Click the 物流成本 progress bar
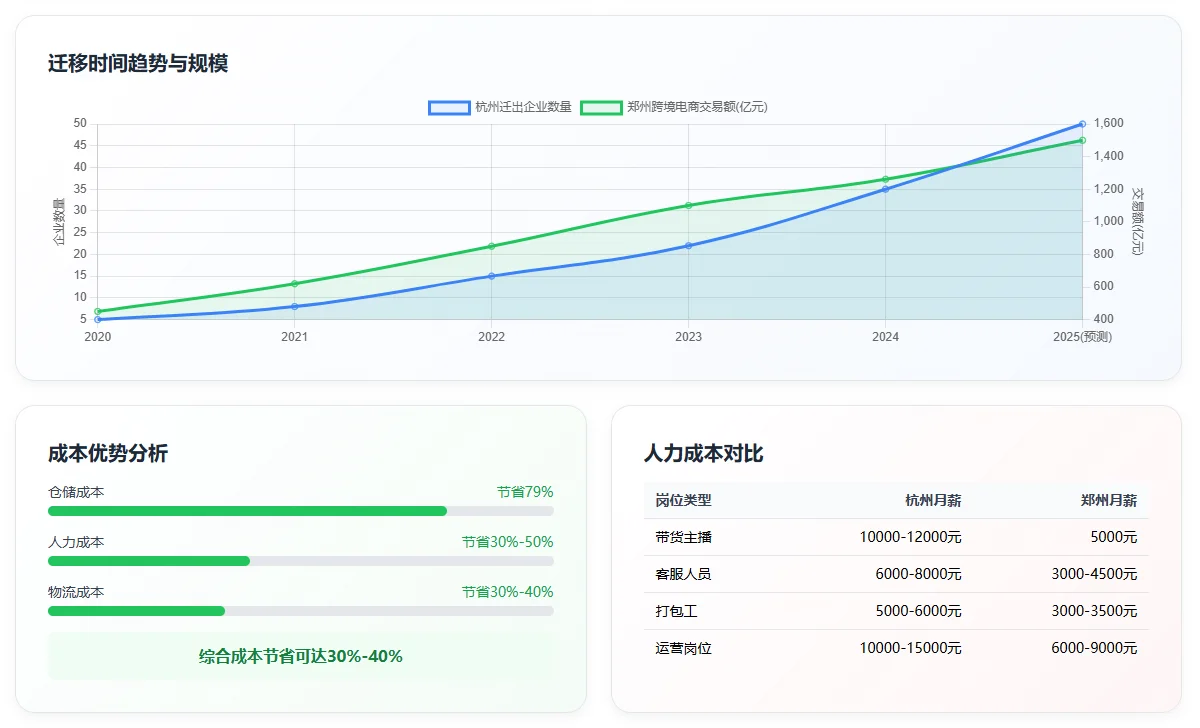 pyautogui.click(x=301, y=611)
